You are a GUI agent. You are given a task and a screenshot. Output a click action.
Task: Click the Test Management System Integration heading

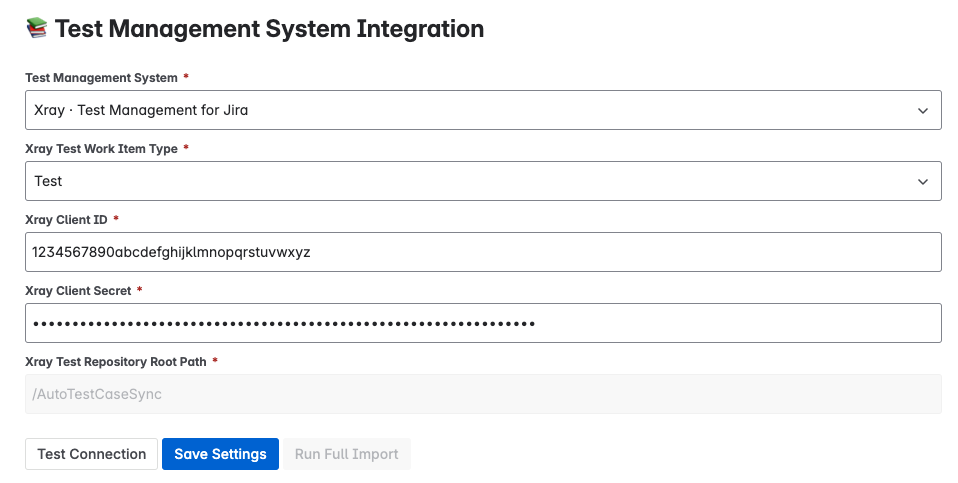point(269,29)
